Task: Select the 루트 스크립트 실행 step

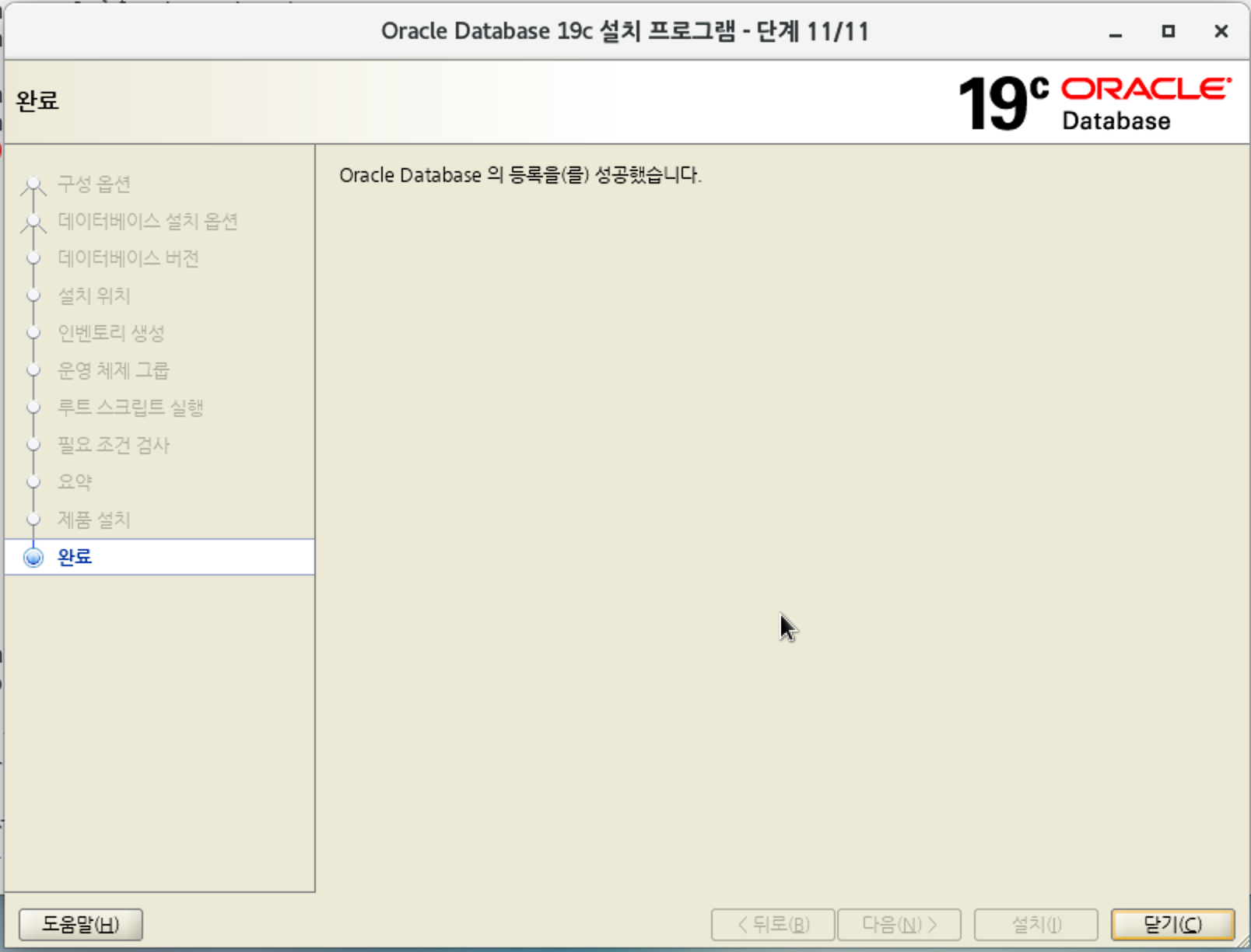Action: [131, 408]
